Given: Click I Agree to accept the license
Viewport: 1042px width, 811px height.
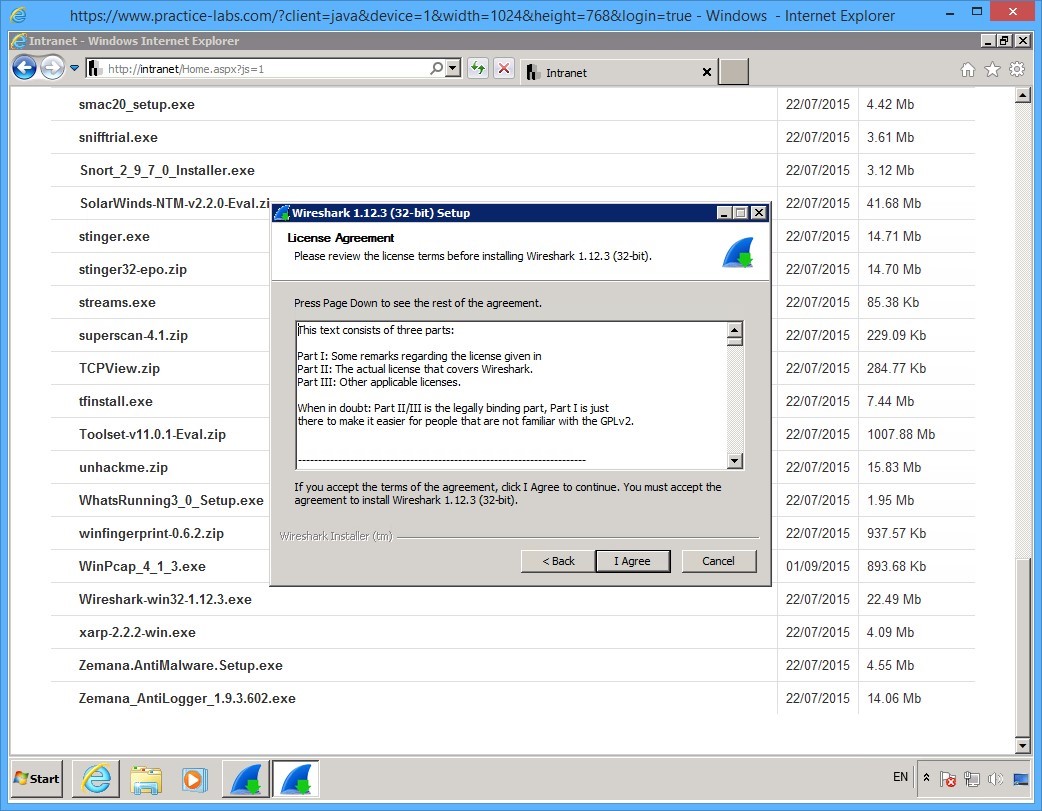Looking at the screenshot, I should point(632,561).
